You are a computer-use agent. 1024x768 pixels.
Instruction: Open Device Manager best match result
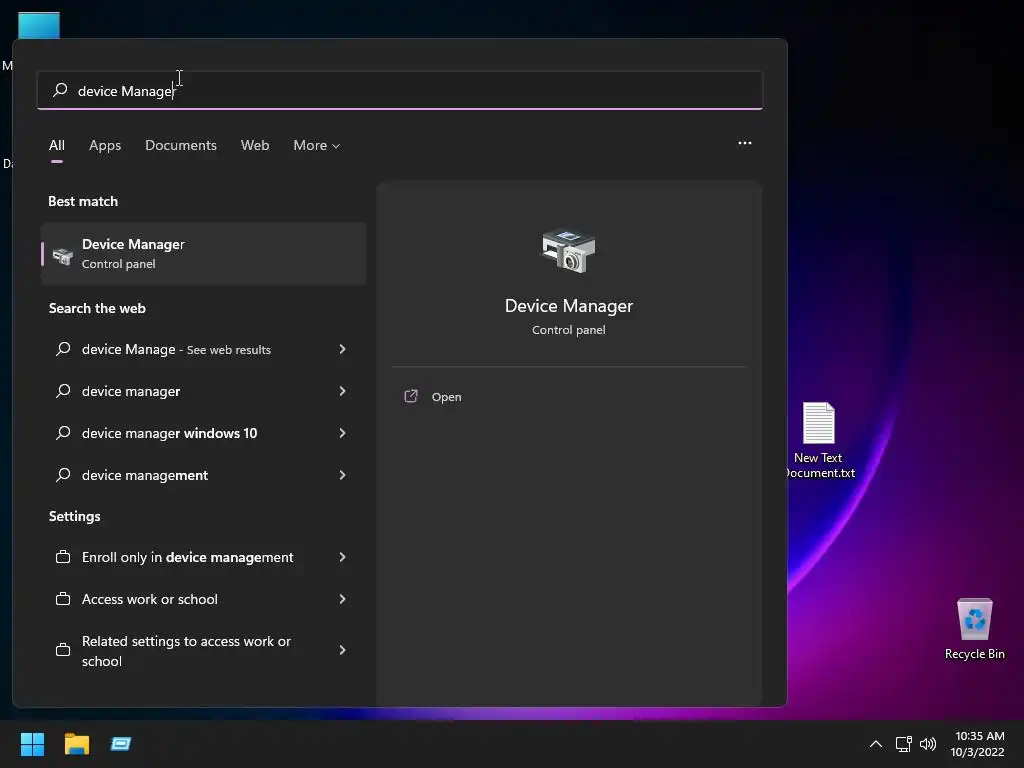[204, 253]
